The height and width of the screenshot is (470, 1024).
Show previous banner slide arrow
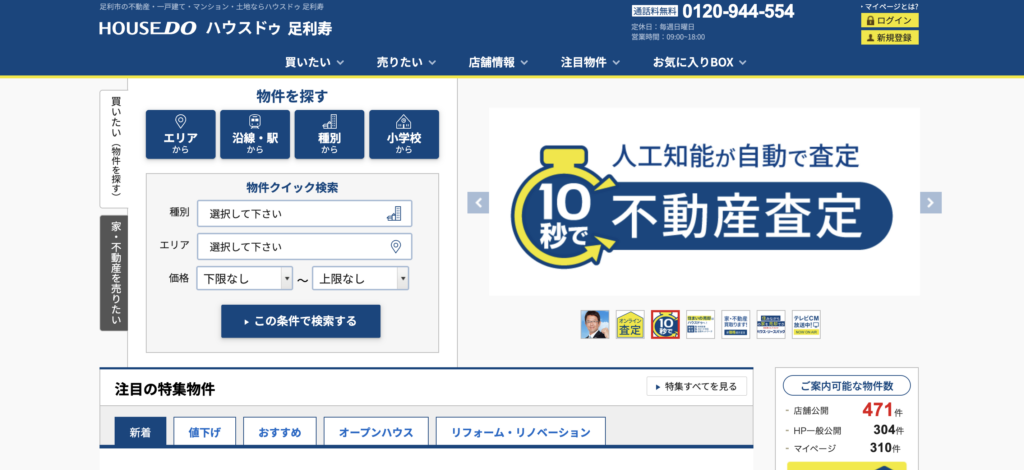[x=478, y=202]
